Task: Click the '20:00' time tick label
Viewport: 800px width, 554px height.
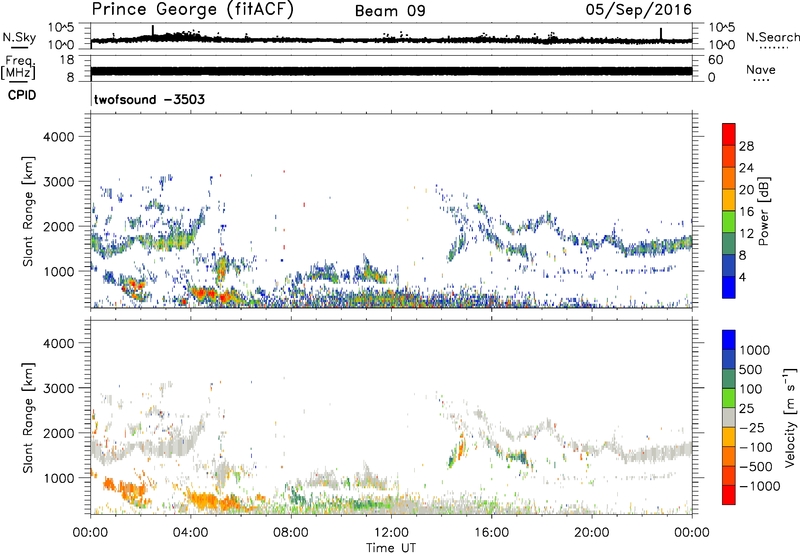Action: (592, 533)
